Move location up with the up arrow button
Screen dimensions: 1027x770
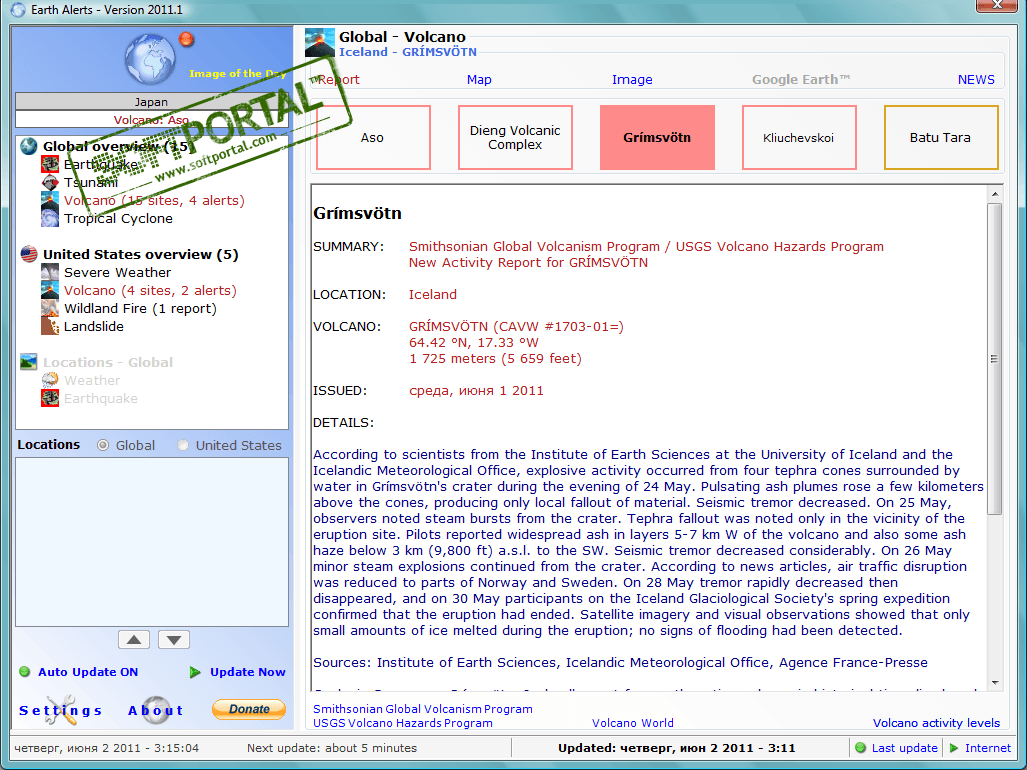(x=134, y=640)
